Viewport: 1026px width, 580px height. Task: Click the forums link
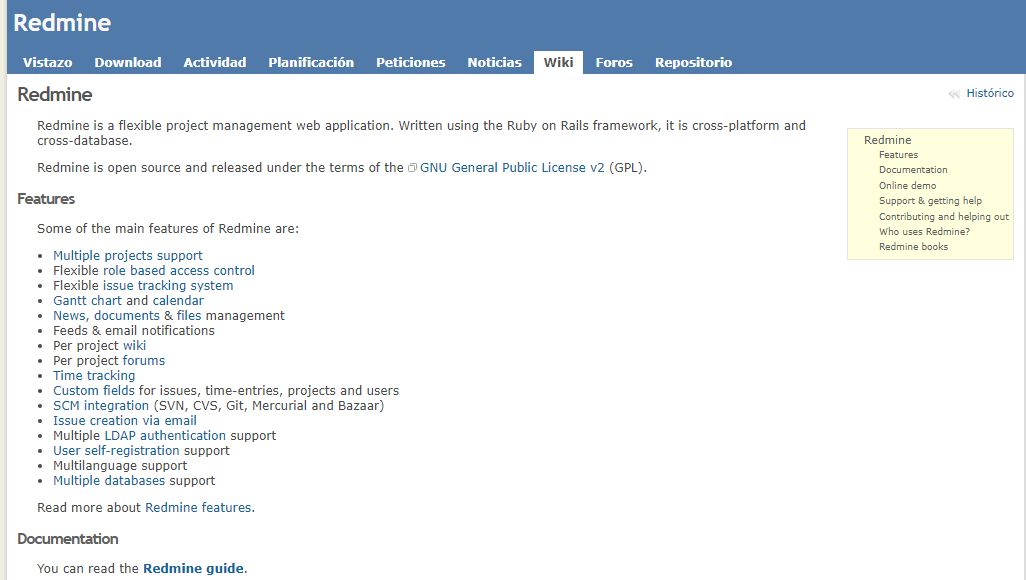[x=144, y=361]
